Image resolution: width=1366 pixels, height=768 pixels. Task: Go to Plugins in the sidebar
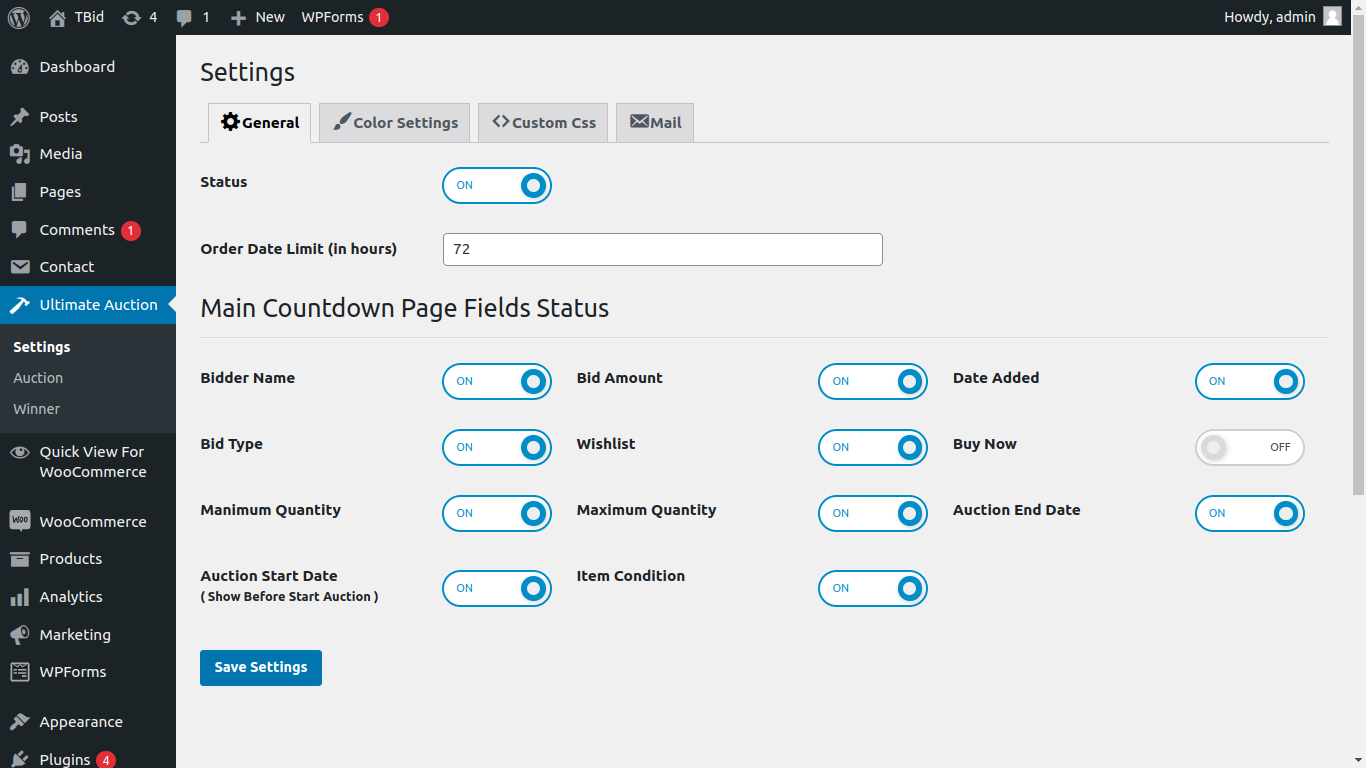tap(65, 759)
